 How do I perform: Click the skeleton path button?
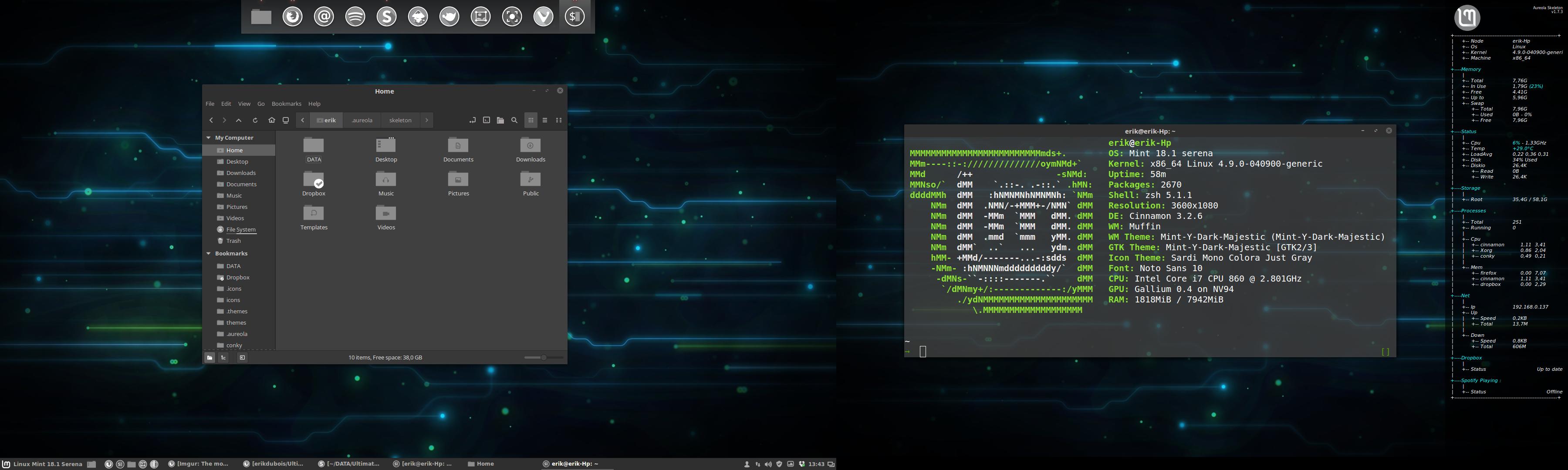point(401,121)
